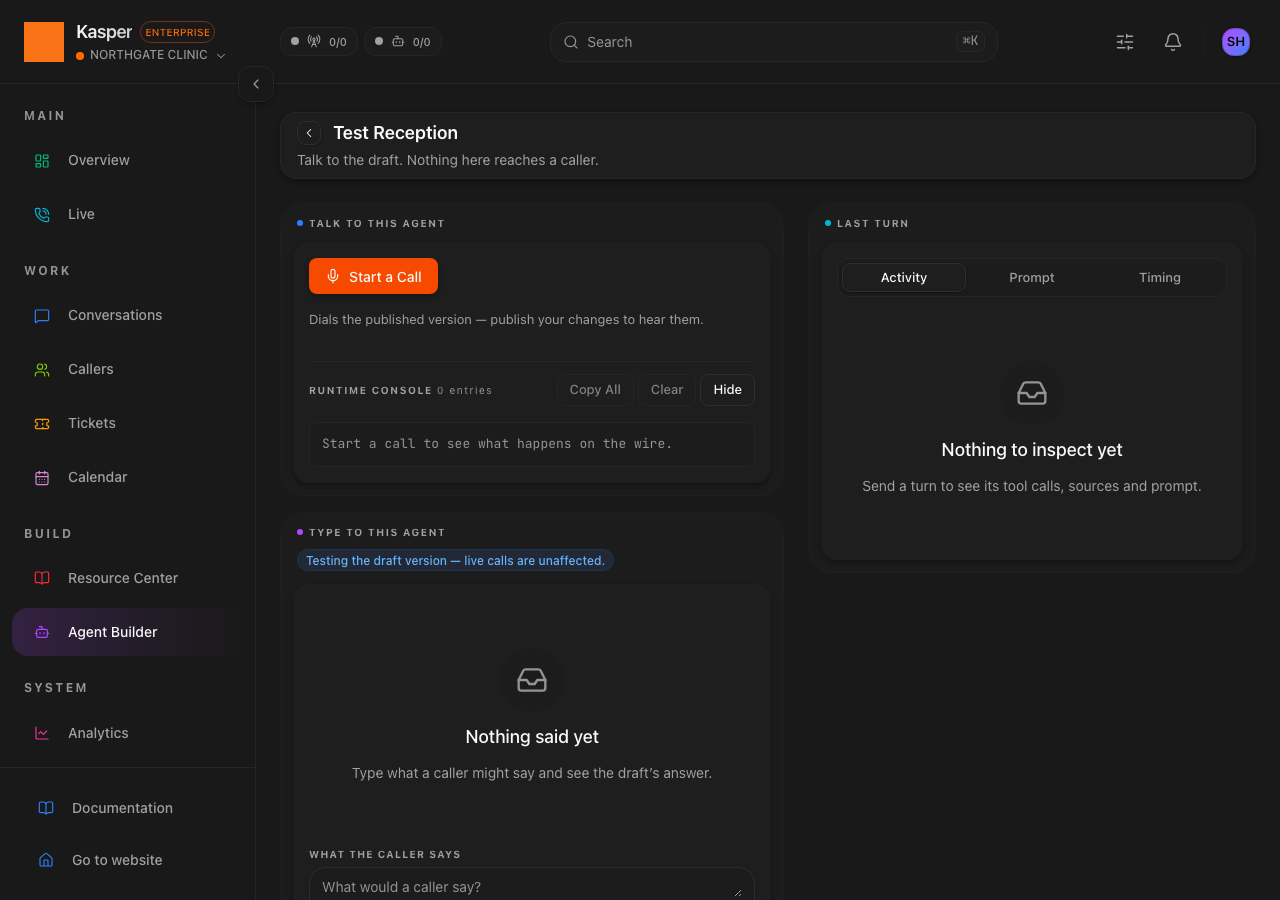Follow the Go to website link
This screenshot has width=1280, height=900.
126,860
